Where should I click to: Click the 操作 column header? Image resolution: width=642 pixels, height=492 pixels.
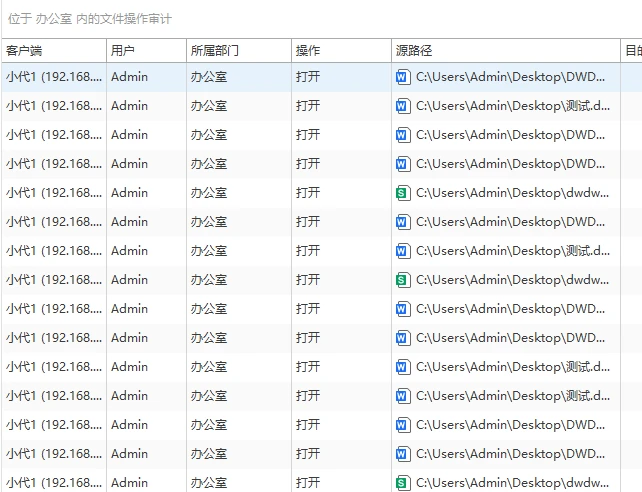[x=341, y=51]
